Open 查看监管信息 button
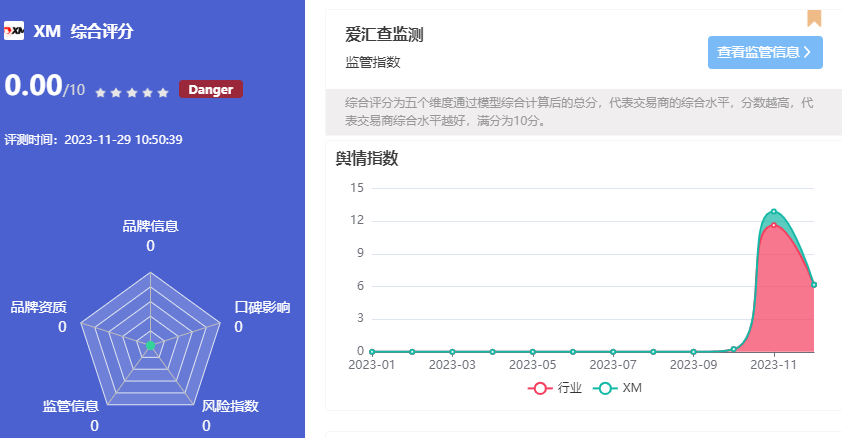The width and height of the screenshot is (842, 438). (x=765, y=52)
